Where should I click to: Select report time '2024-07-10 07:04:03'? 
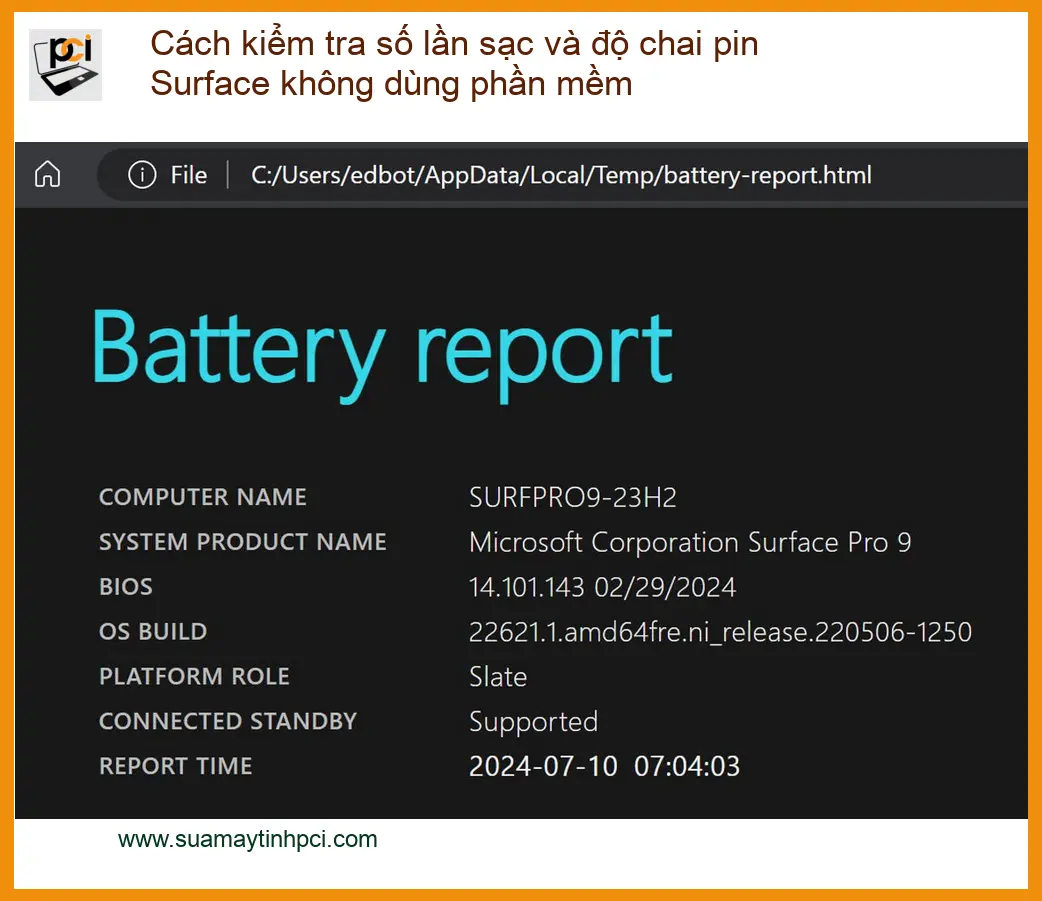point(605,767)
